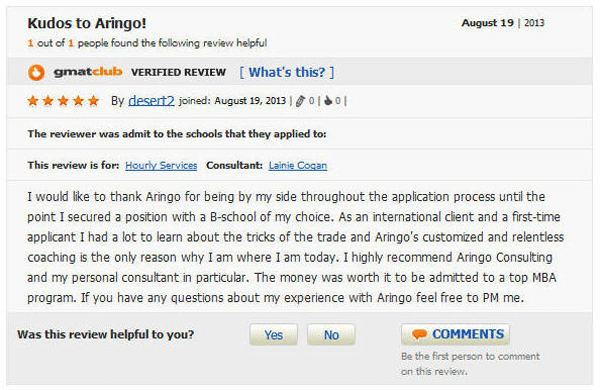Click the orange GMAT Club flame logo
The image size is (600, 390).
click(36, 72)
